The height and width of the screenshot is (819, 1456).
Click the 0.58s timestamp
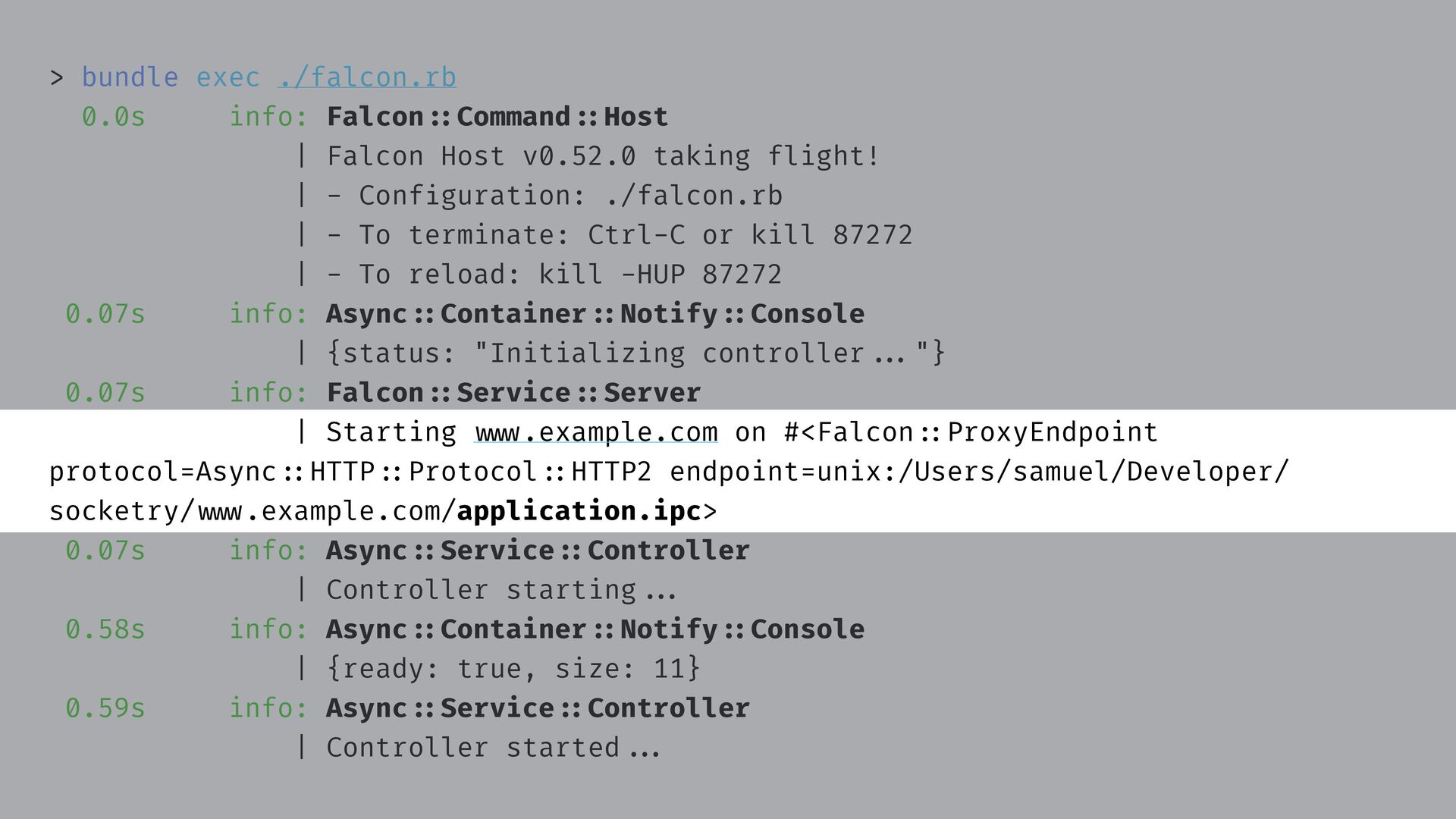(x=105, y=629)
